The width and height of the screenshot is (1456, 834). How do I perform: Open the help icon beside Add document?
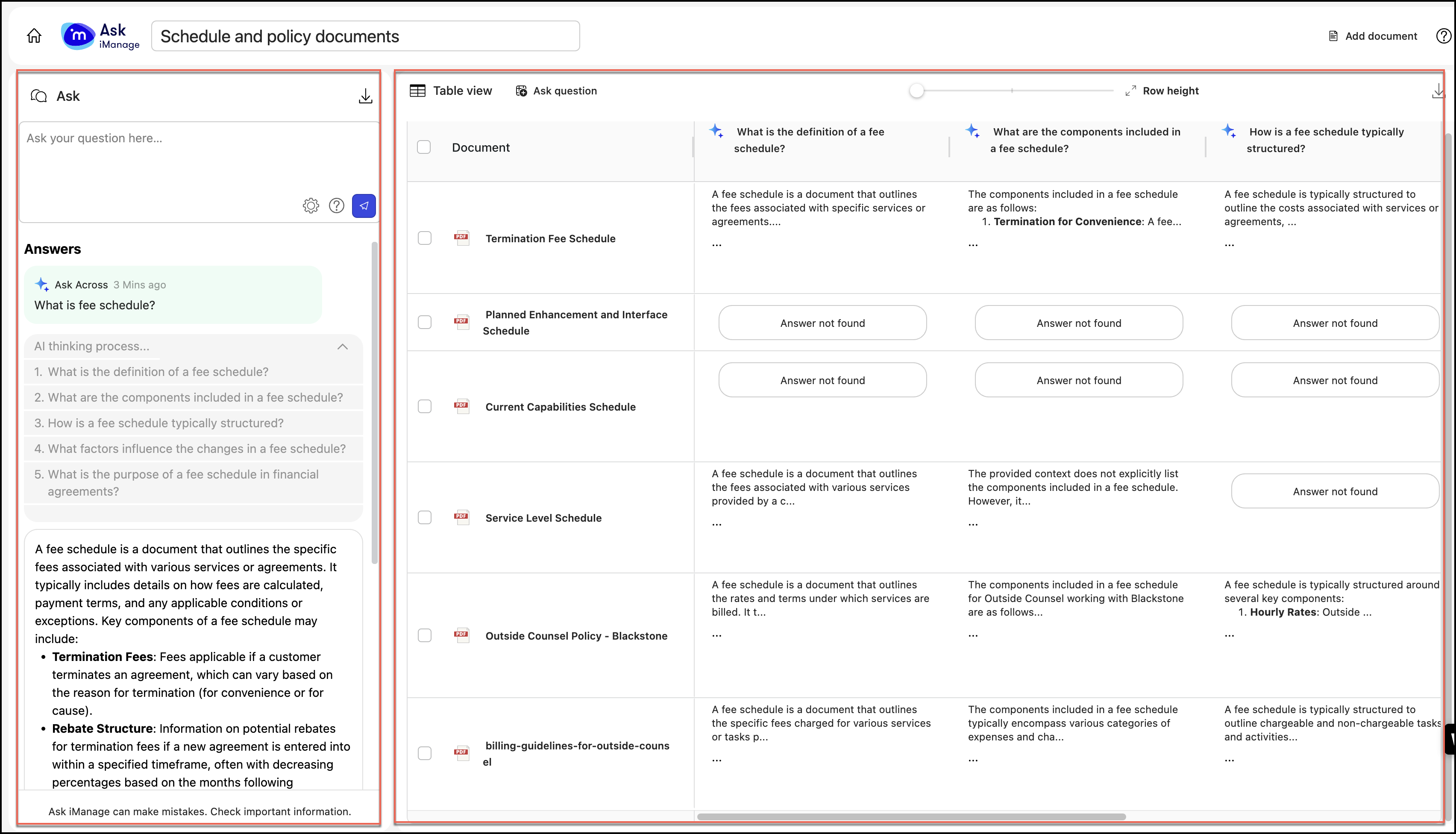point(1443,36)
